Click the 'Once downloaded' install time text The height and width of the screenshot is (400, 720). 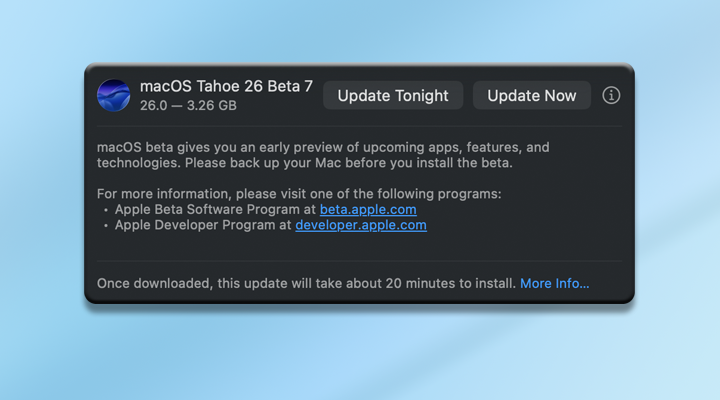306,284
